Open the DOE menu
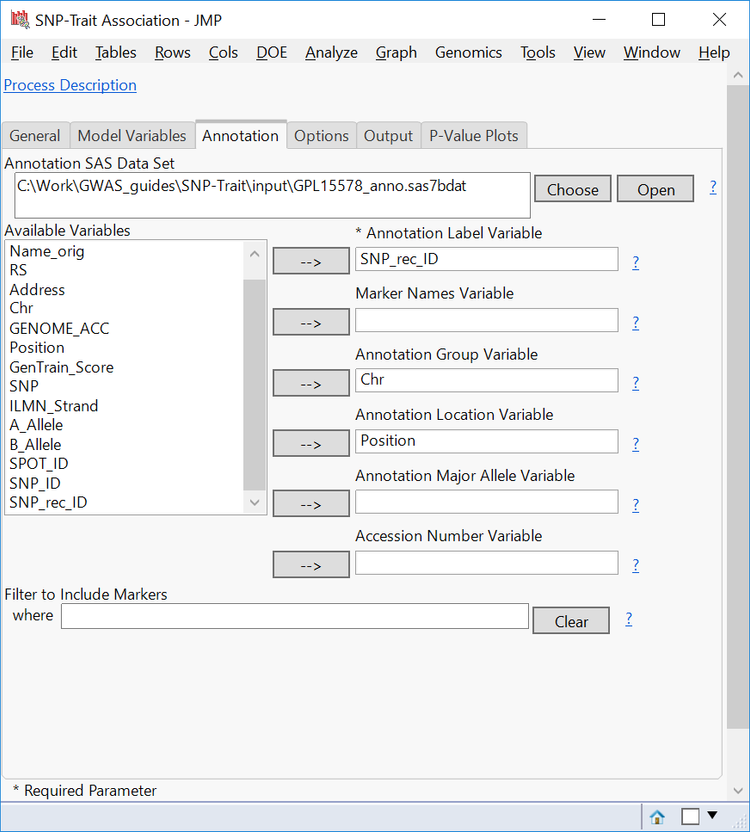The width and height of the screenshot is (750, 832). click(272, 53)
